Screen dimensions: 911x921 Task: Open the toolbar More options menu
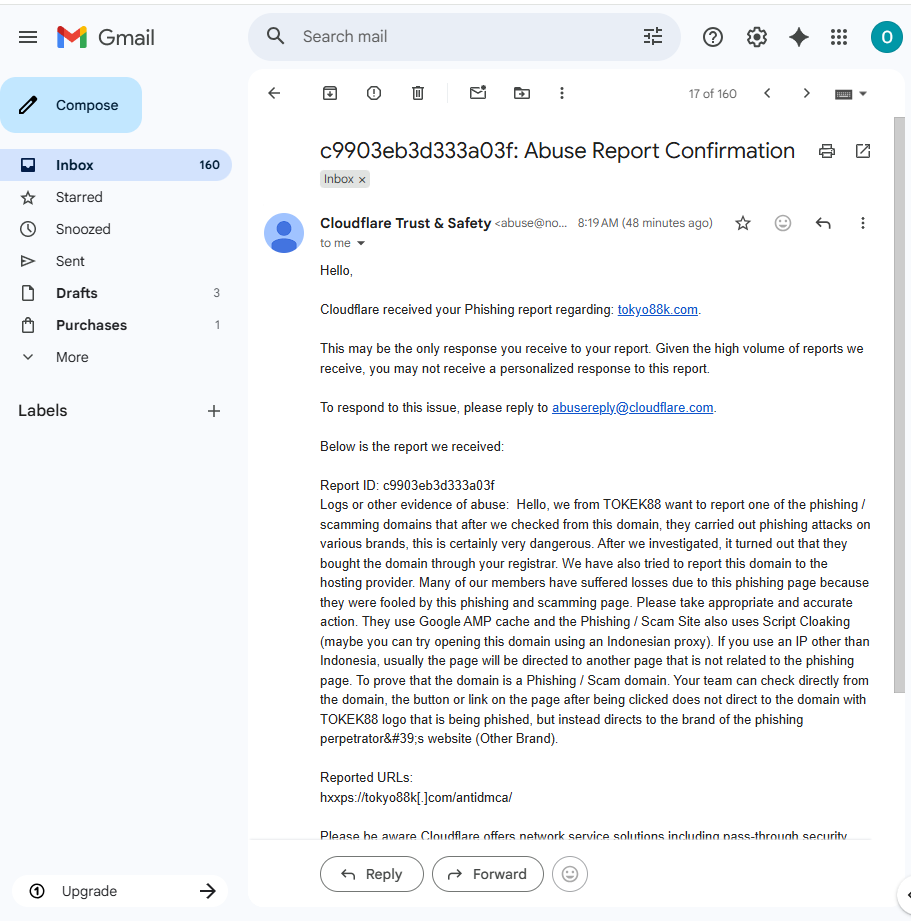coord(562,93)
